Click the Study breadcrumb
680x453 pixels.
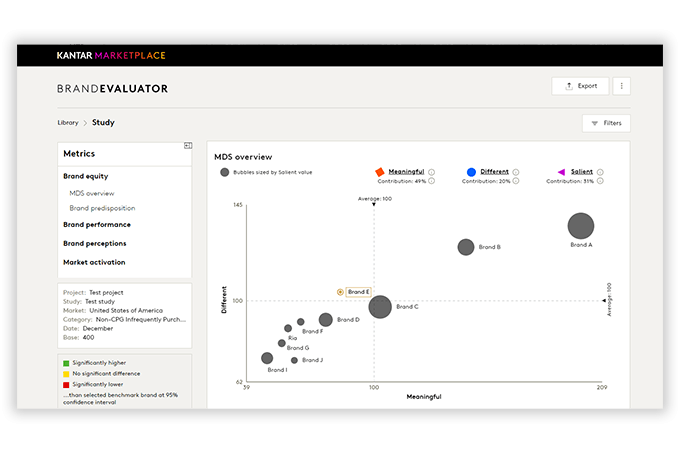(x=103, y=122)
